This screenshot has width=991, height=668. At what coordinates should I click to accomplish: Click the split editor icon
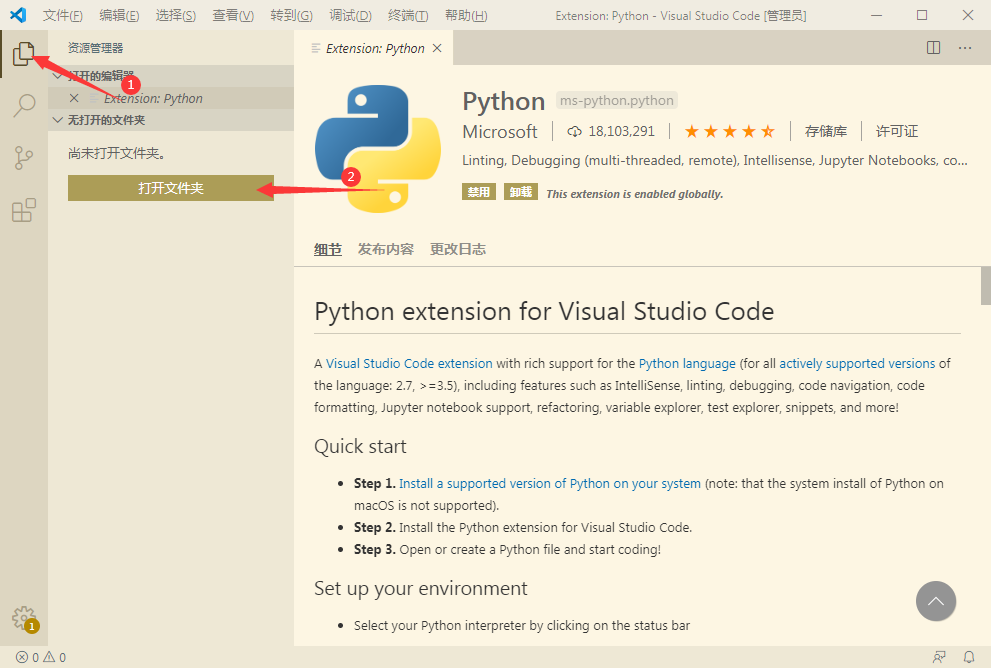(x=934, y=48)
